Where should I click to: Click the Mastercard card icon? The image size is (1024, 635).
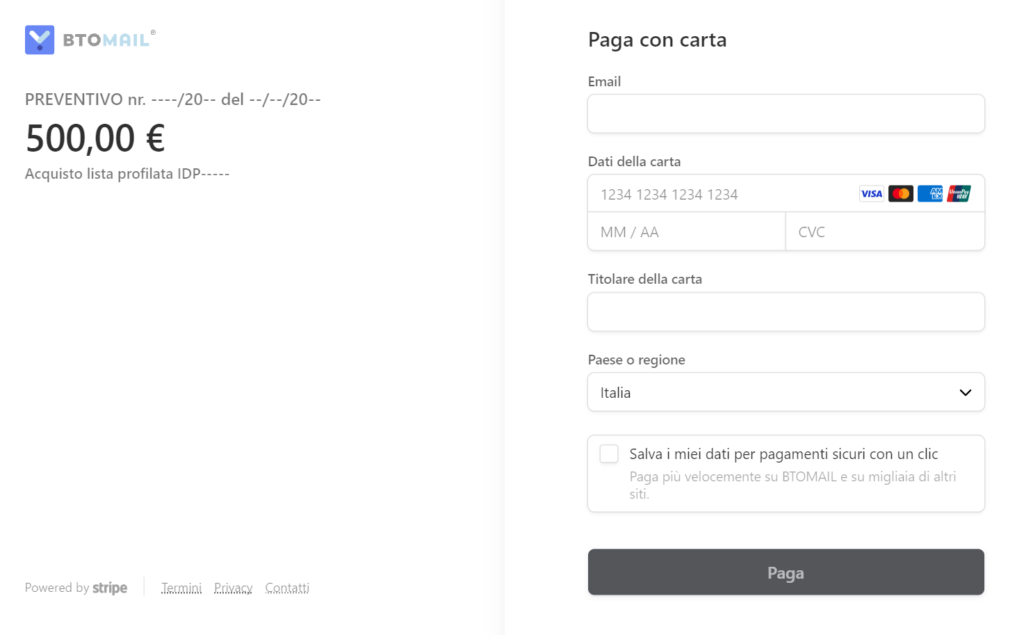[901, 194]
